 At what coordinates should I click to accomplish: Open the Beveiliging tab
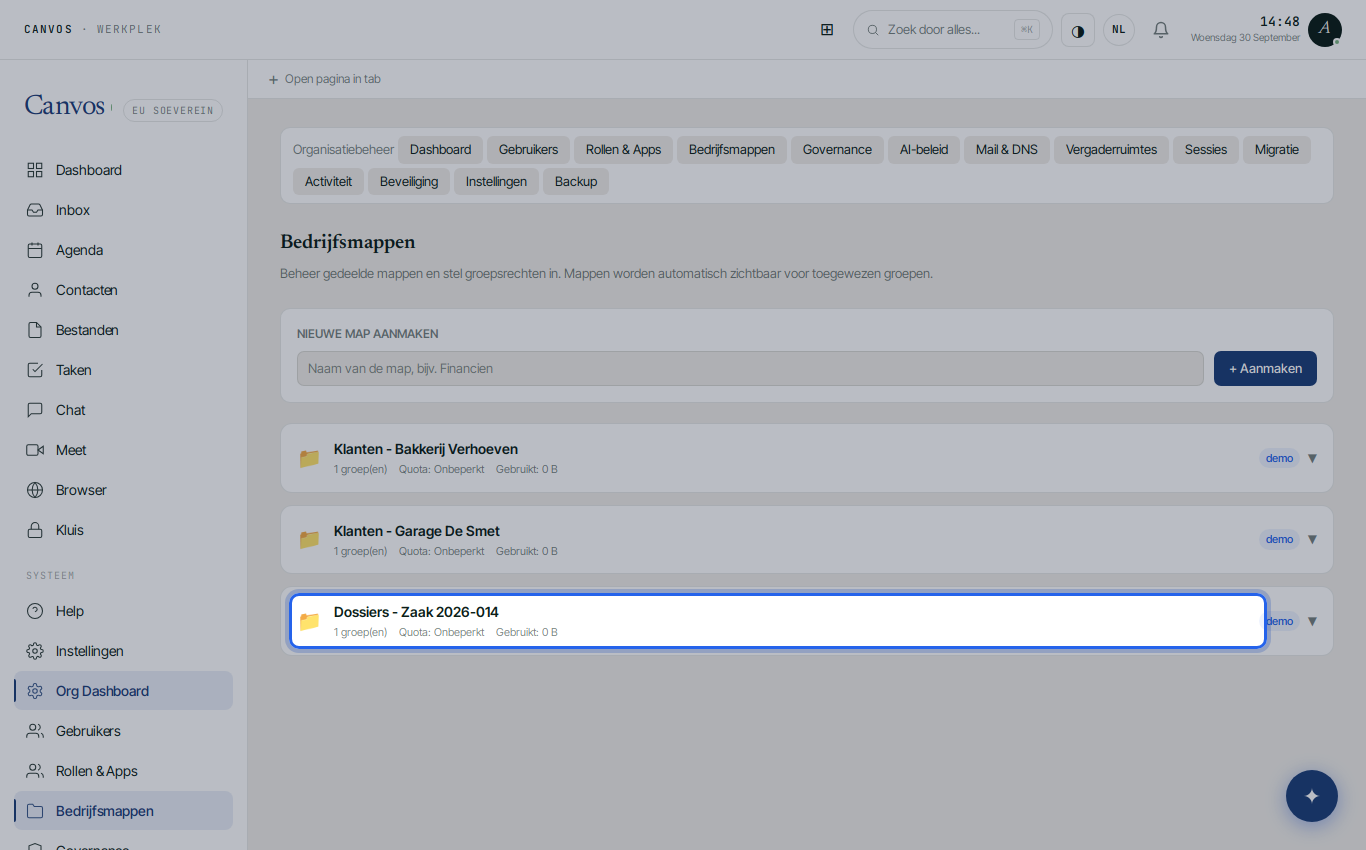pos(409,182)
